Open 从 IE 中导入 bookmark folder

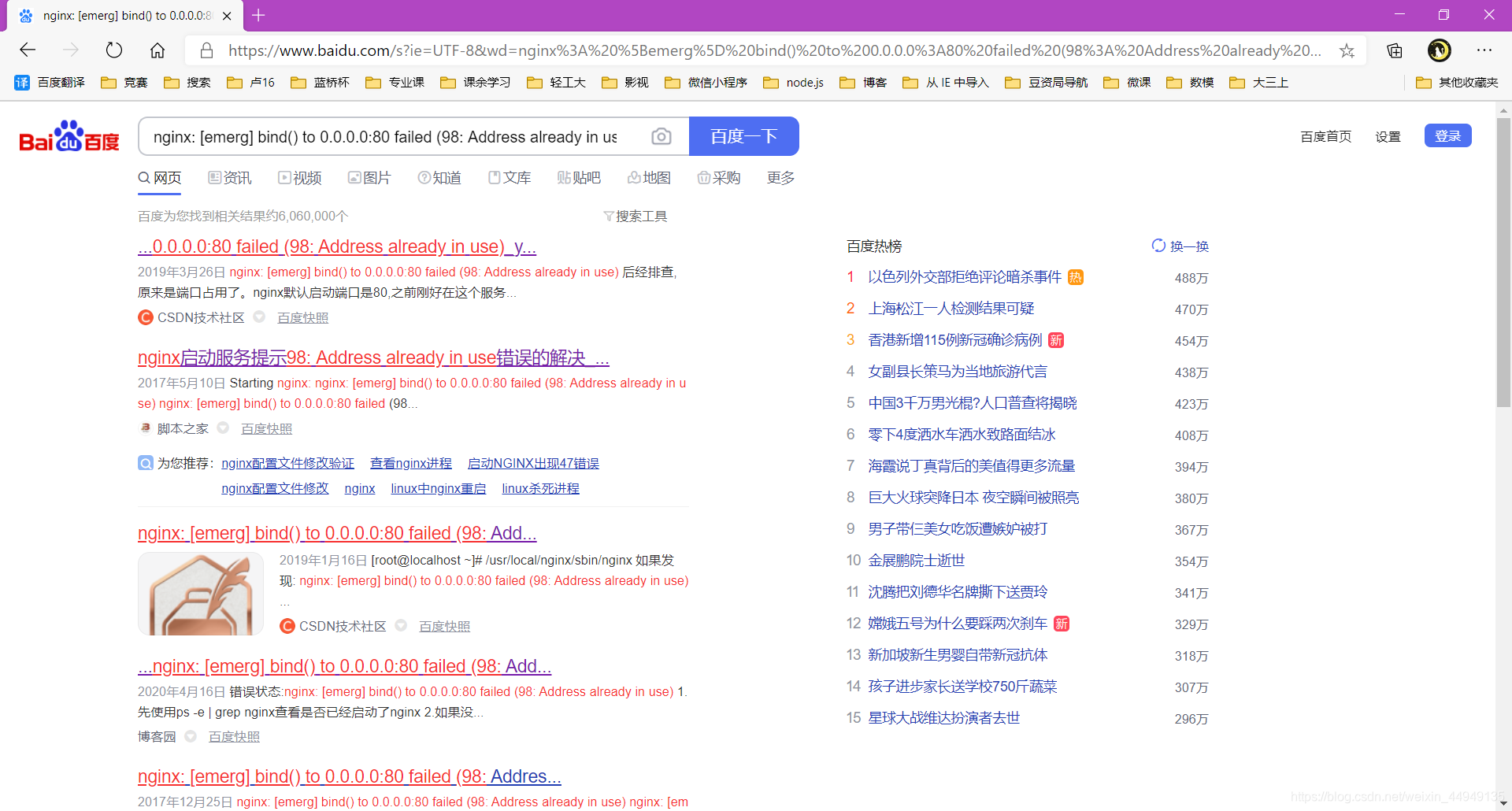pyautogui.click(x=945, y=83)
